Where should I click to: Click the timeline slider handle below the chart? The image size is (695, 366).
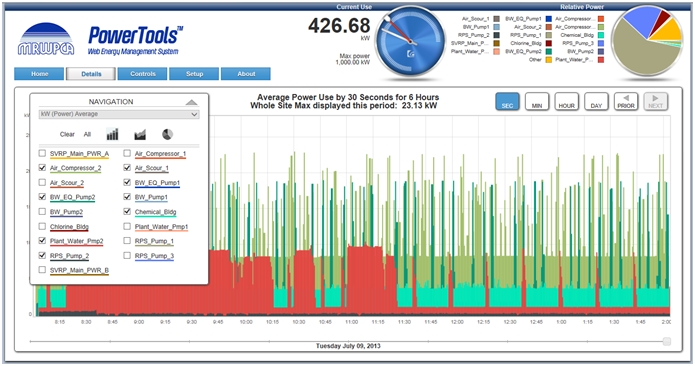(x=667, y=341)
